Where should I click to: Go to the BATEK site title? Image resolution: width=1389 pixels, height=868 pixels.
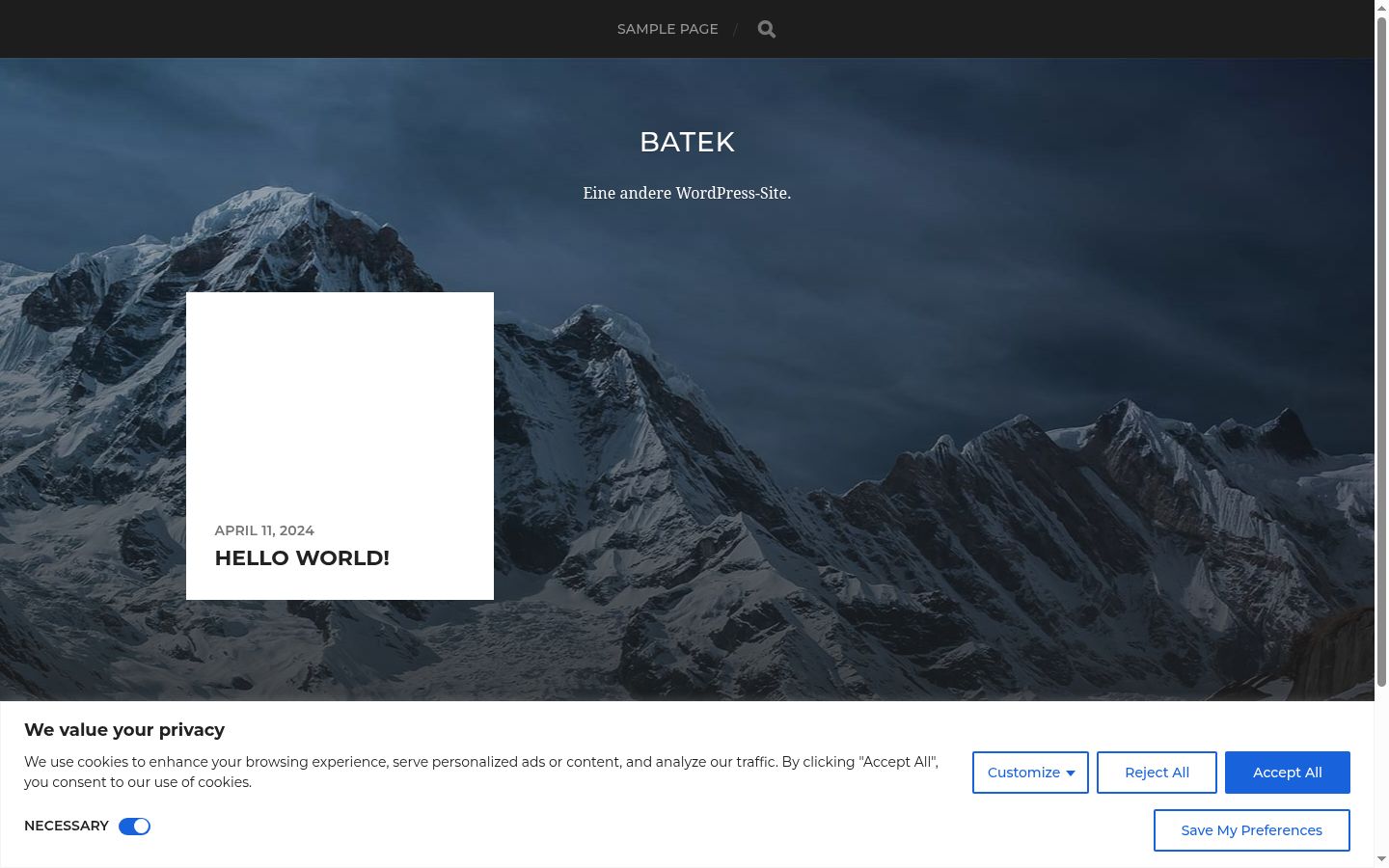click(x=687, y=142)
